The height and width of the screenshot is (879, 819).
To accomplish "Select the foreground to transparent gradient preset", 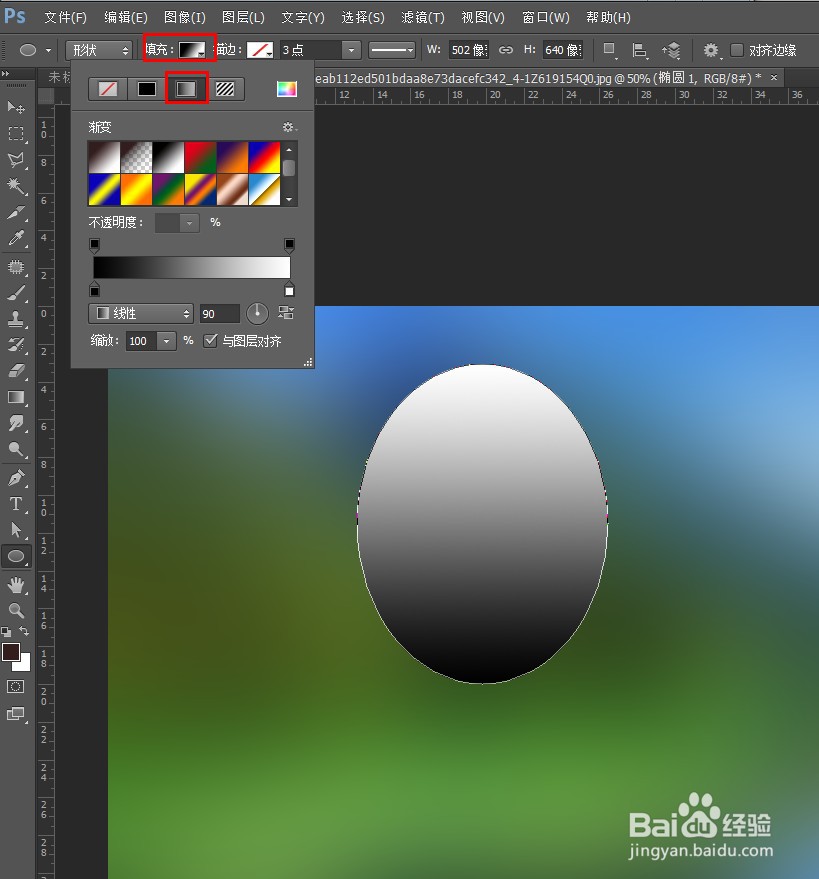I will click(136, 157).
